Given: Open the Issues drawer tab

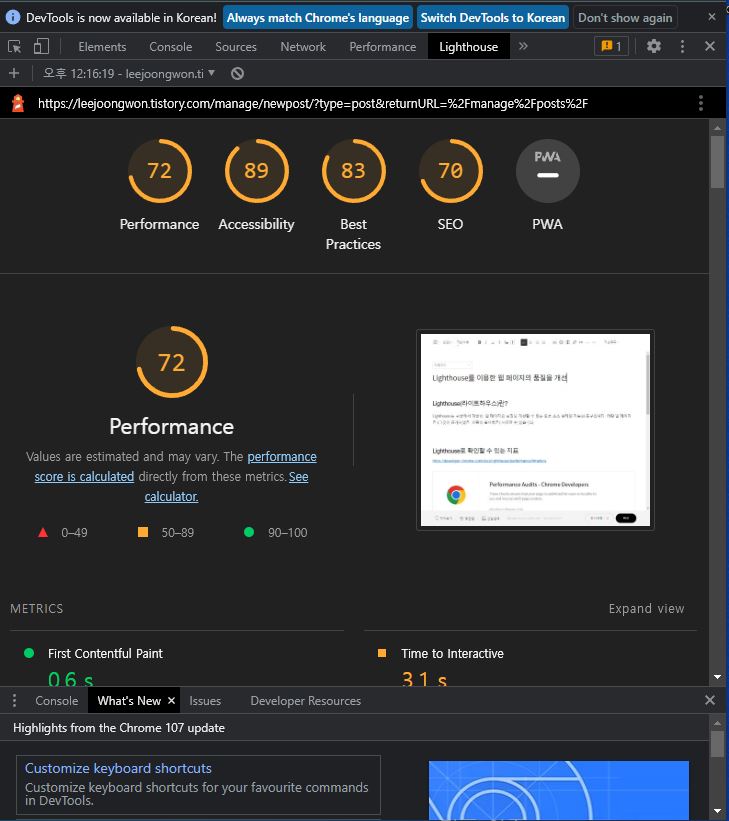Looking at the screenshot, I should coord(205,701).
